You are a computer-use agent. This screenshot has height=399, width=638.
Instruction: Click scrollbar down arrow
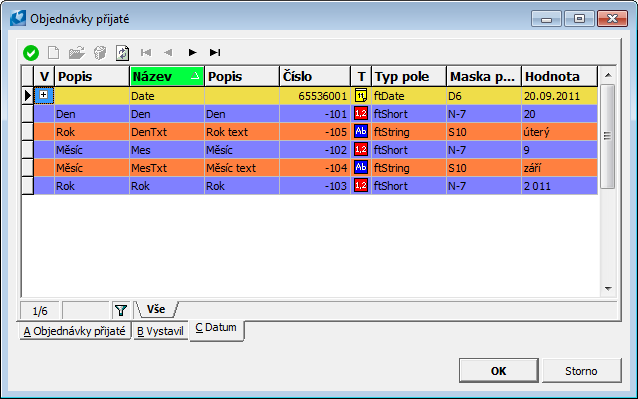[608, 289]
